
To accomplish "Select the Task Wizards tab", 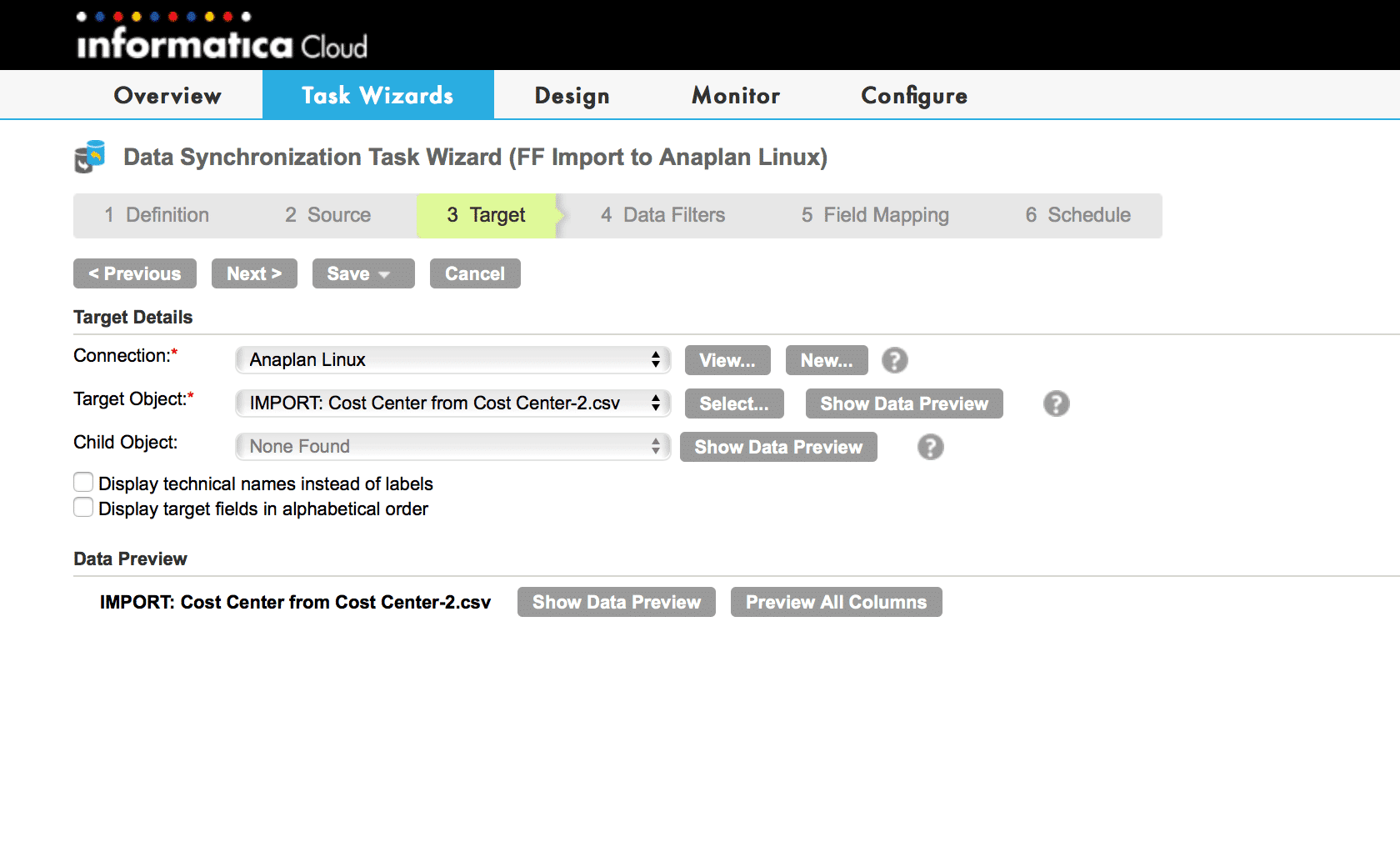I will pos(377,95).
